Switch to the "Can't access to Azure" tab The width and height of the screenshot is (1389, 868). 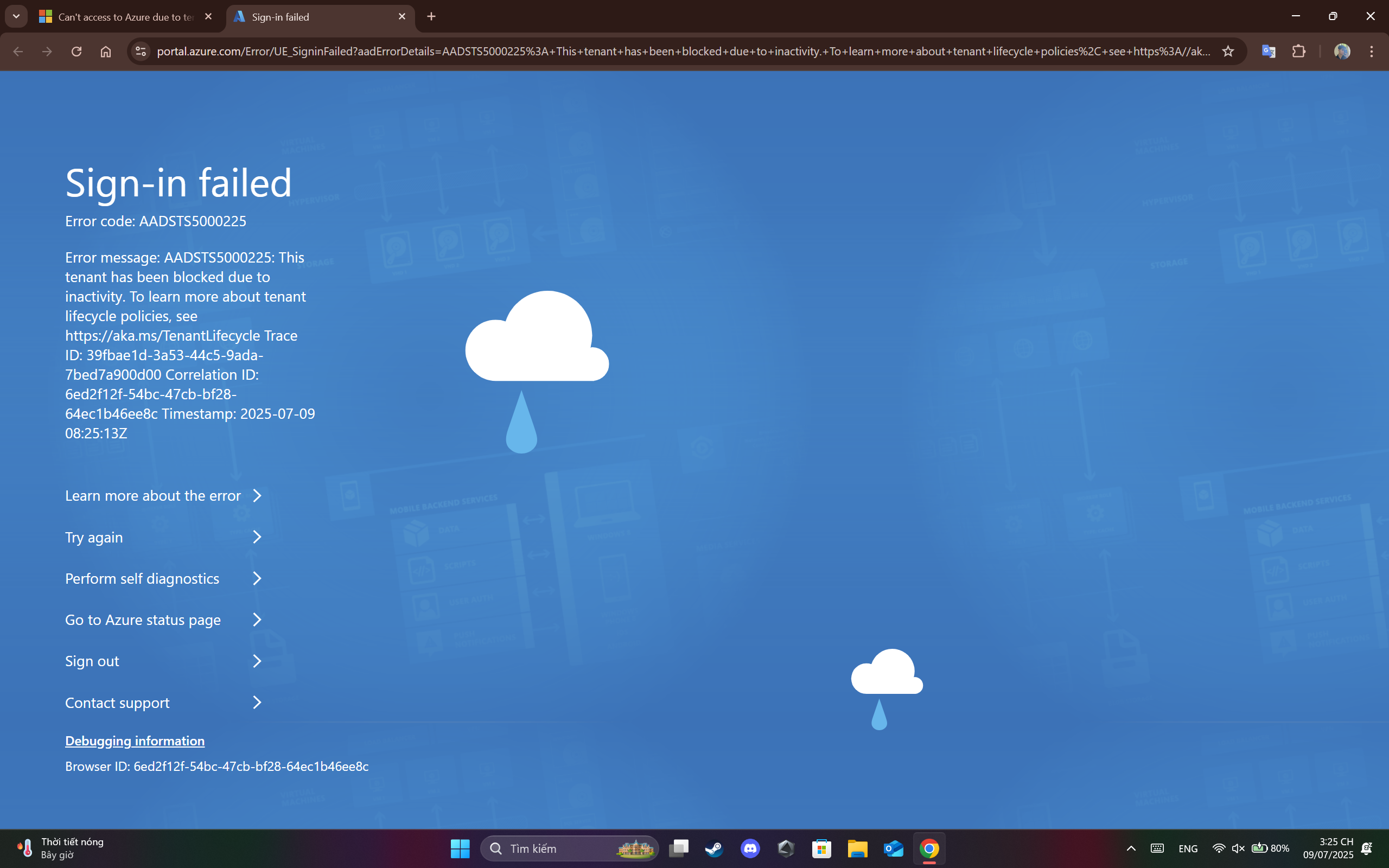(x=126, y=17)
